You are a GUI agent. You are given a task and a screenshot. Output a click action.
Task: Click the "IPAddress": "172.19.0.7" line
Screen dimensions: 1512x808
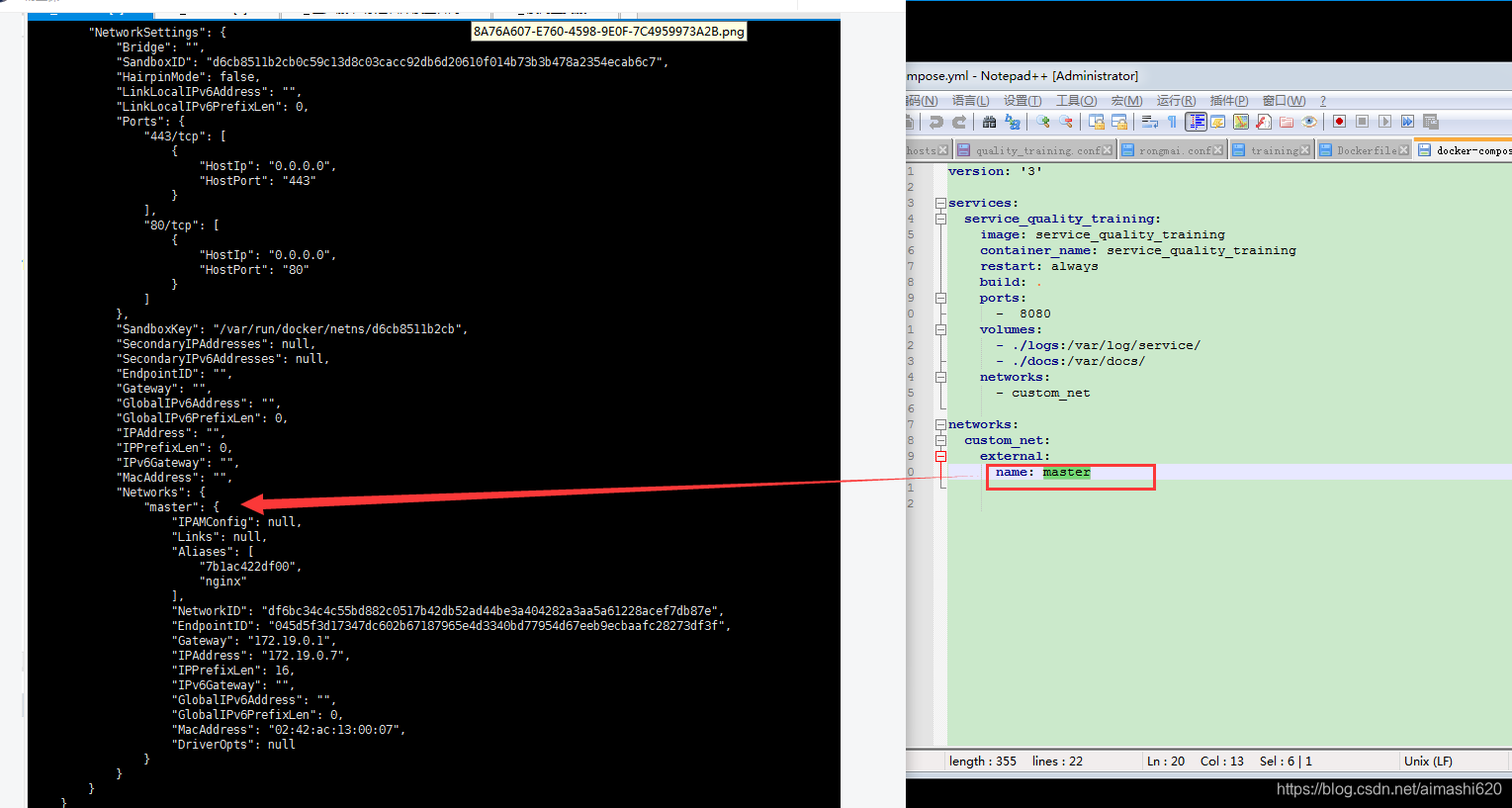(x=261, y=656)
